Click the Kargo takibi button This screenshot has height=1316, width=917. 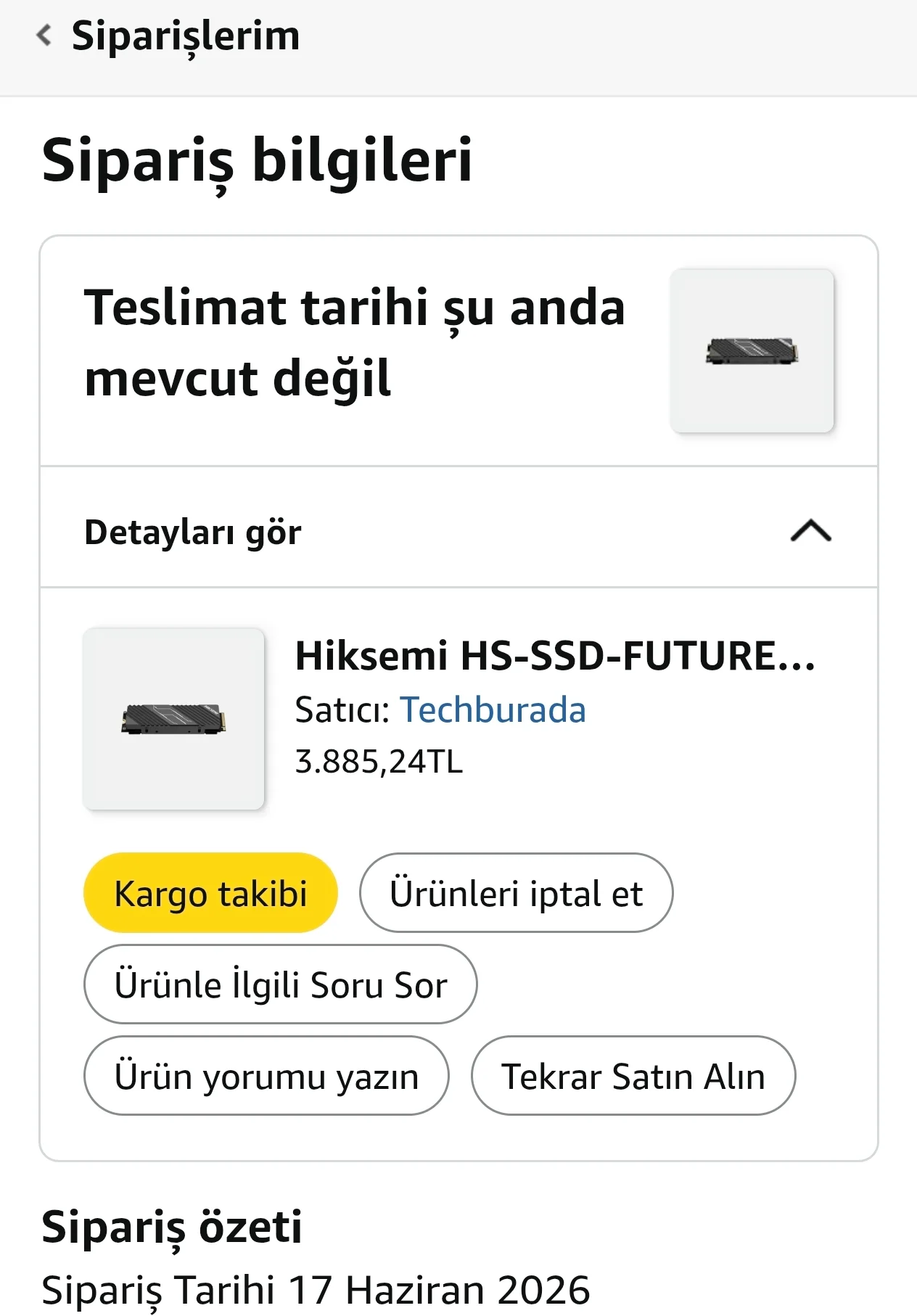point(210,893)
